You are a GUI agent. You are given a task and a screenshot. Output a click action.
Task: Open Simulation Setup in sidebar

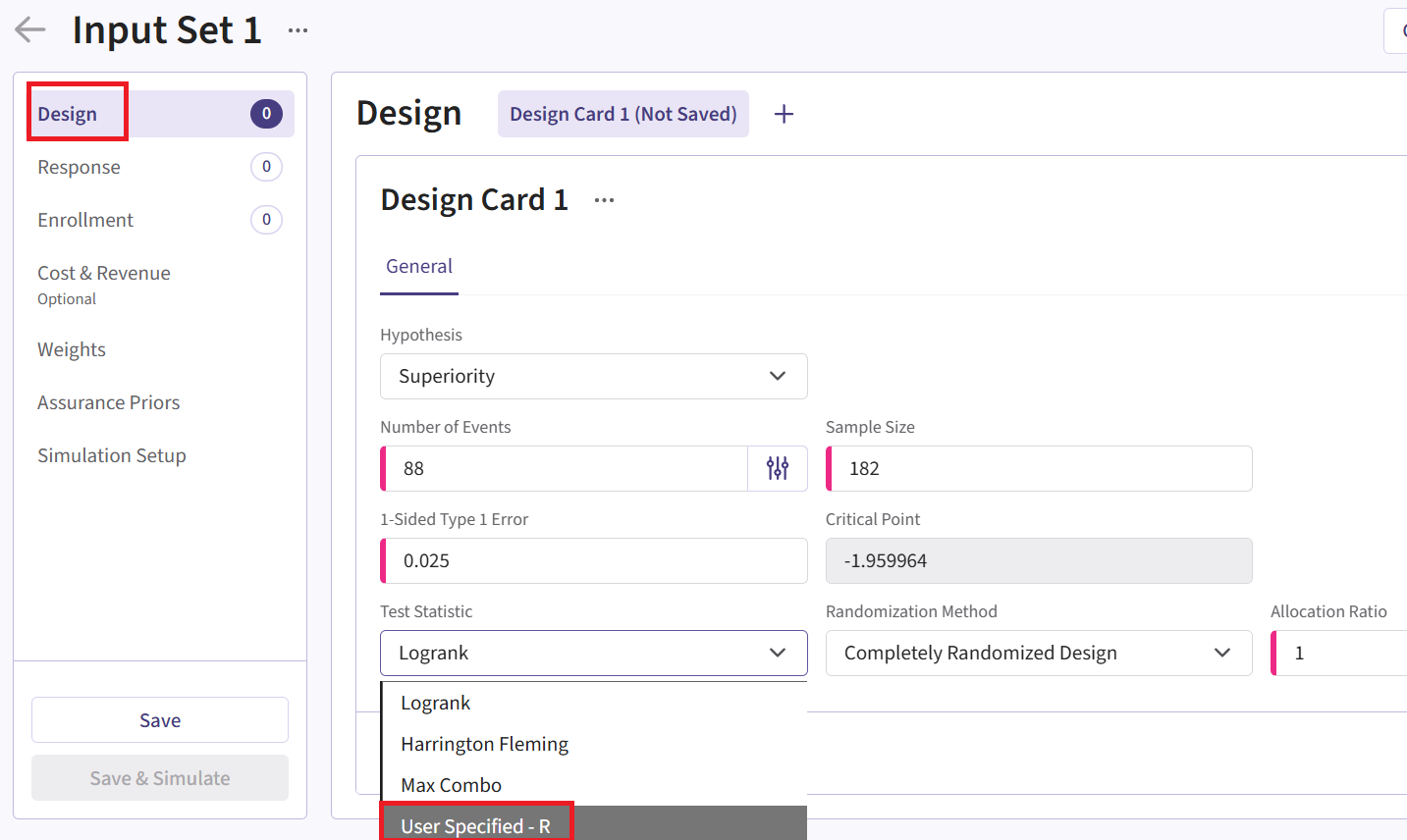112,455
